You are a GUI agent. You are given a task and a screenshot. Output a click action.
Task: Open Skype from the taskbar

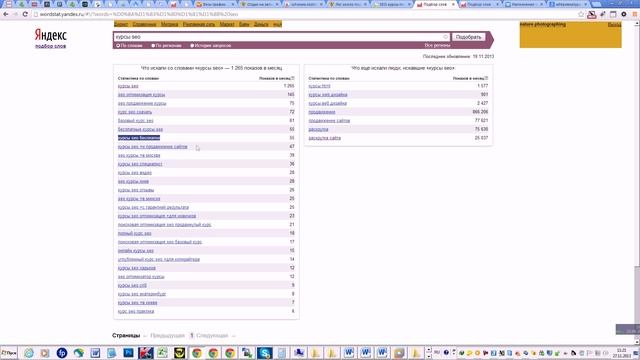[264, 353]
